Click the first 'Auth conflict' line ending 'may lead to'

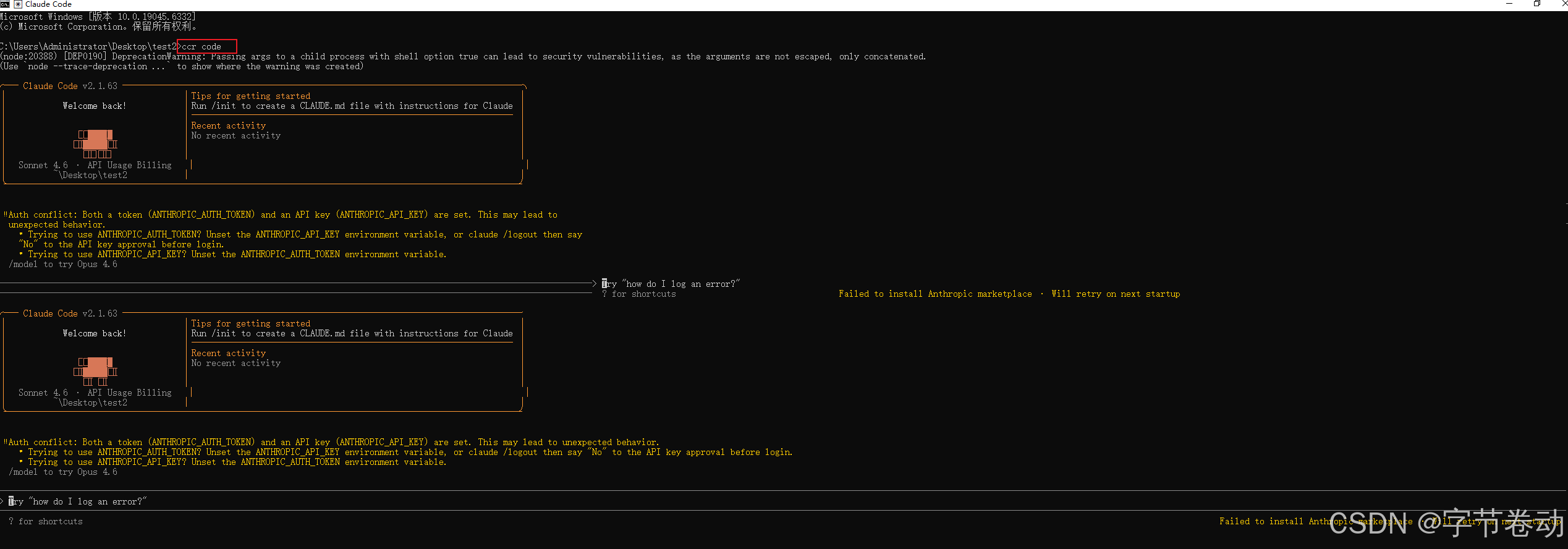(281, 215)
